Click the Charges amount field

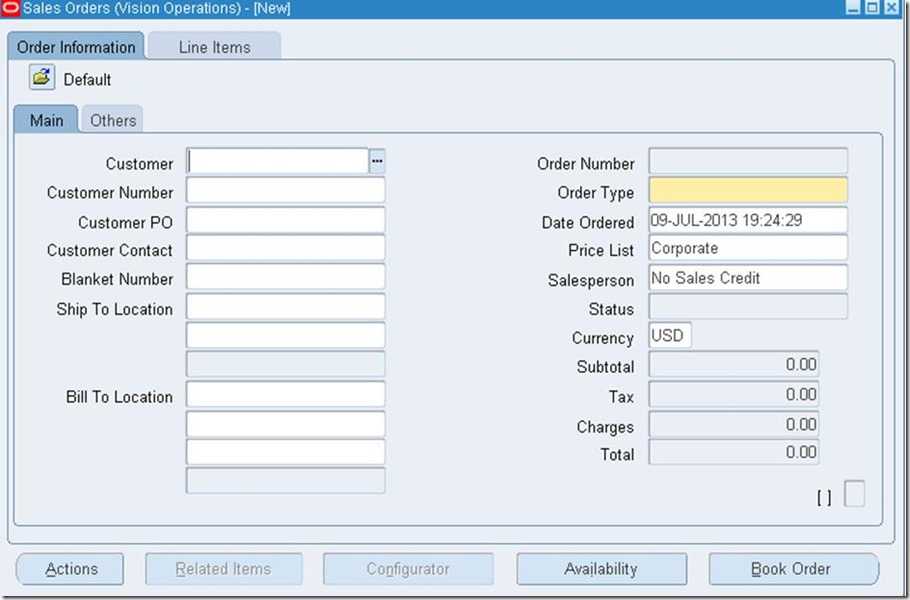tap(734, 425)
